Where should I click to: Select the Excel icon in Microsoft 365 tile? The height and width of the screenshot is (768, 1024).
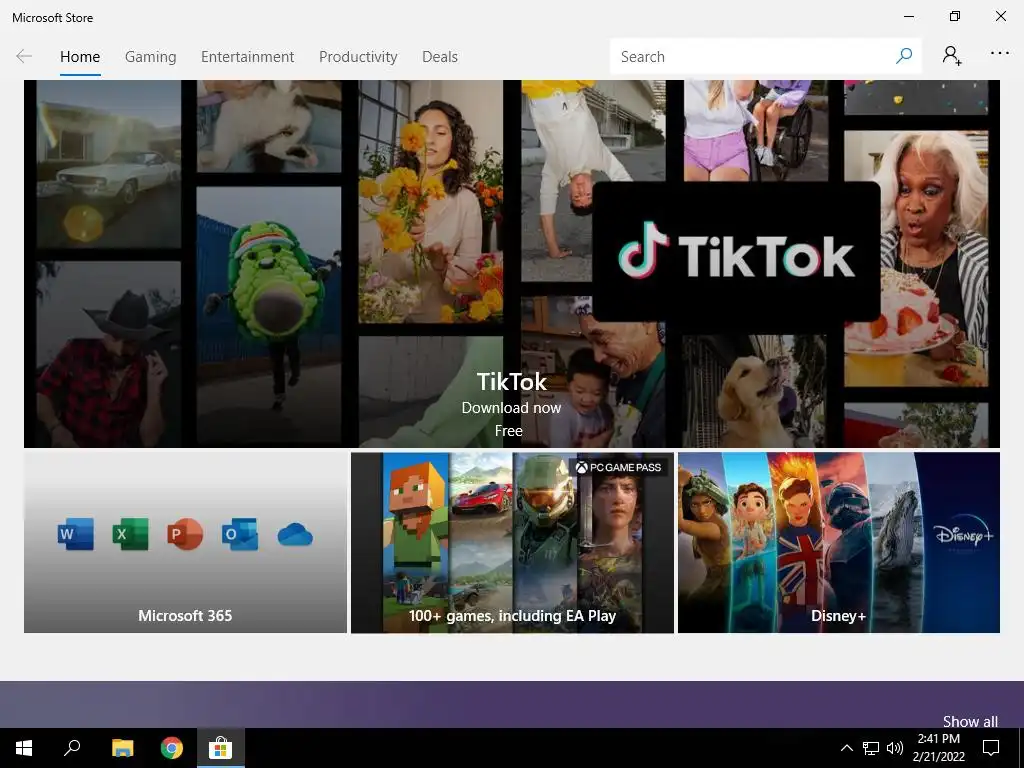tap(130, 534)
